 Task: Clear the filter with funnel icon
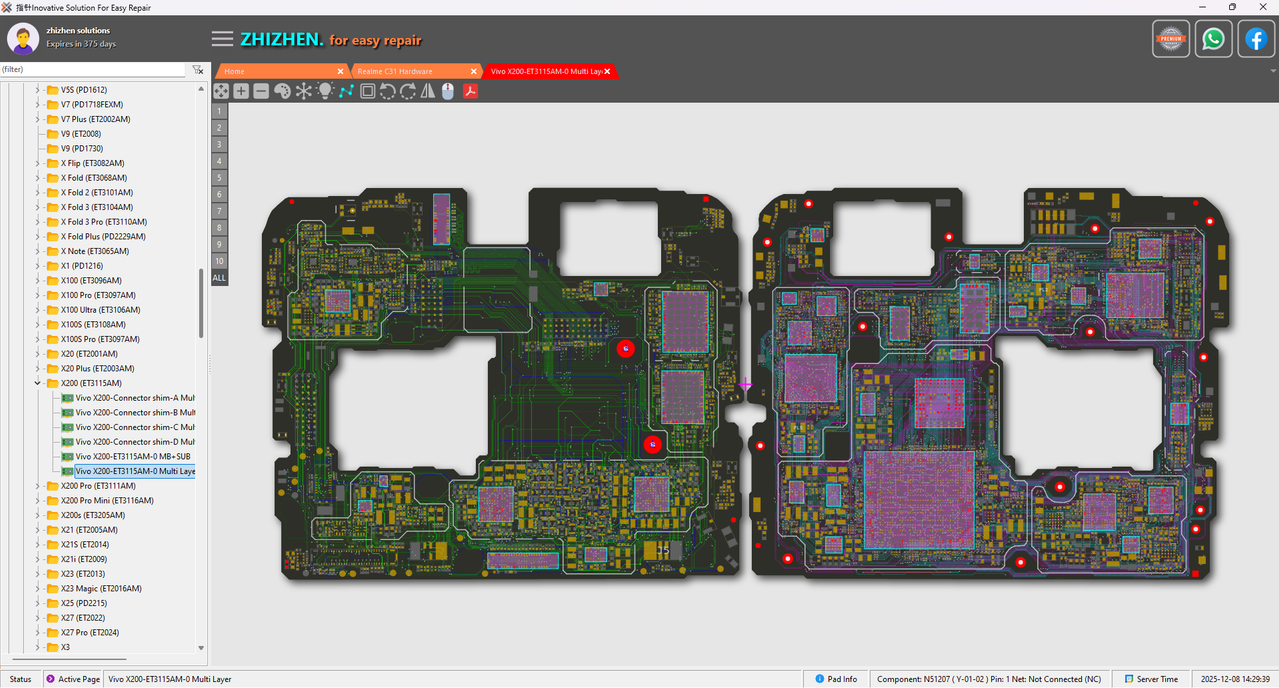(x=198, y=70)
